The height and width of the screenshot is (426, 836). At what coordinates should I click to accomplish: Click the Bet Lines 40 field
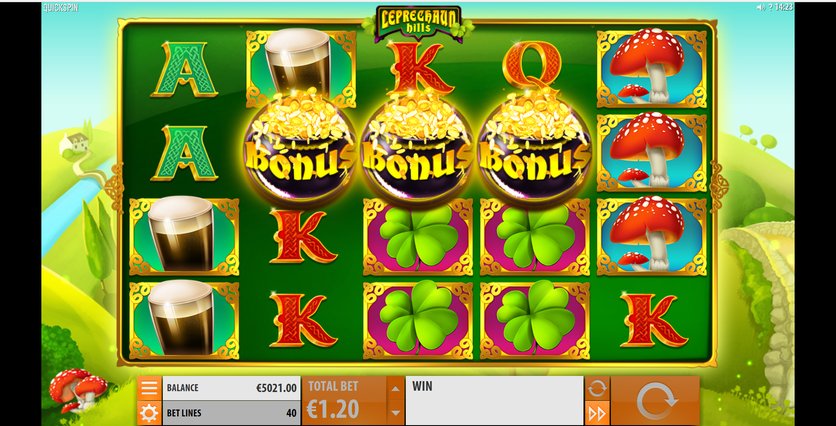[231, 413]
